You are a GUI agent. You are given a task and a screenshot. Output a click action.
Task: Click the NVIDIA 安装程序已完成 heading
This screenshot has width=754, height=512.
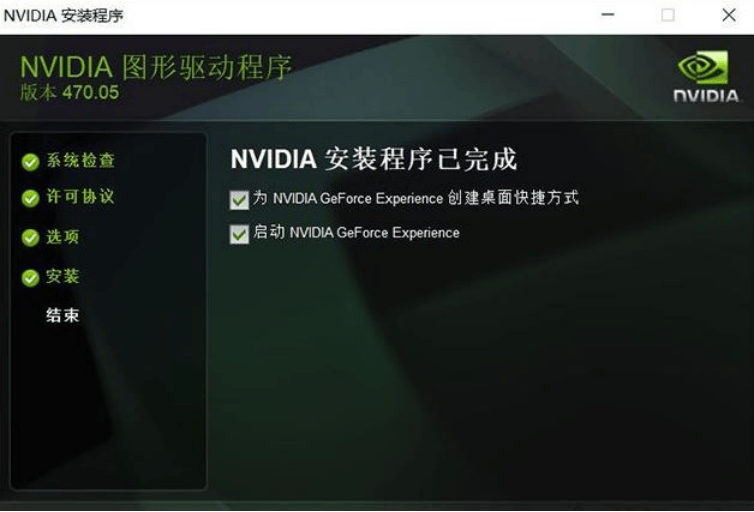(x=374, y=159)
